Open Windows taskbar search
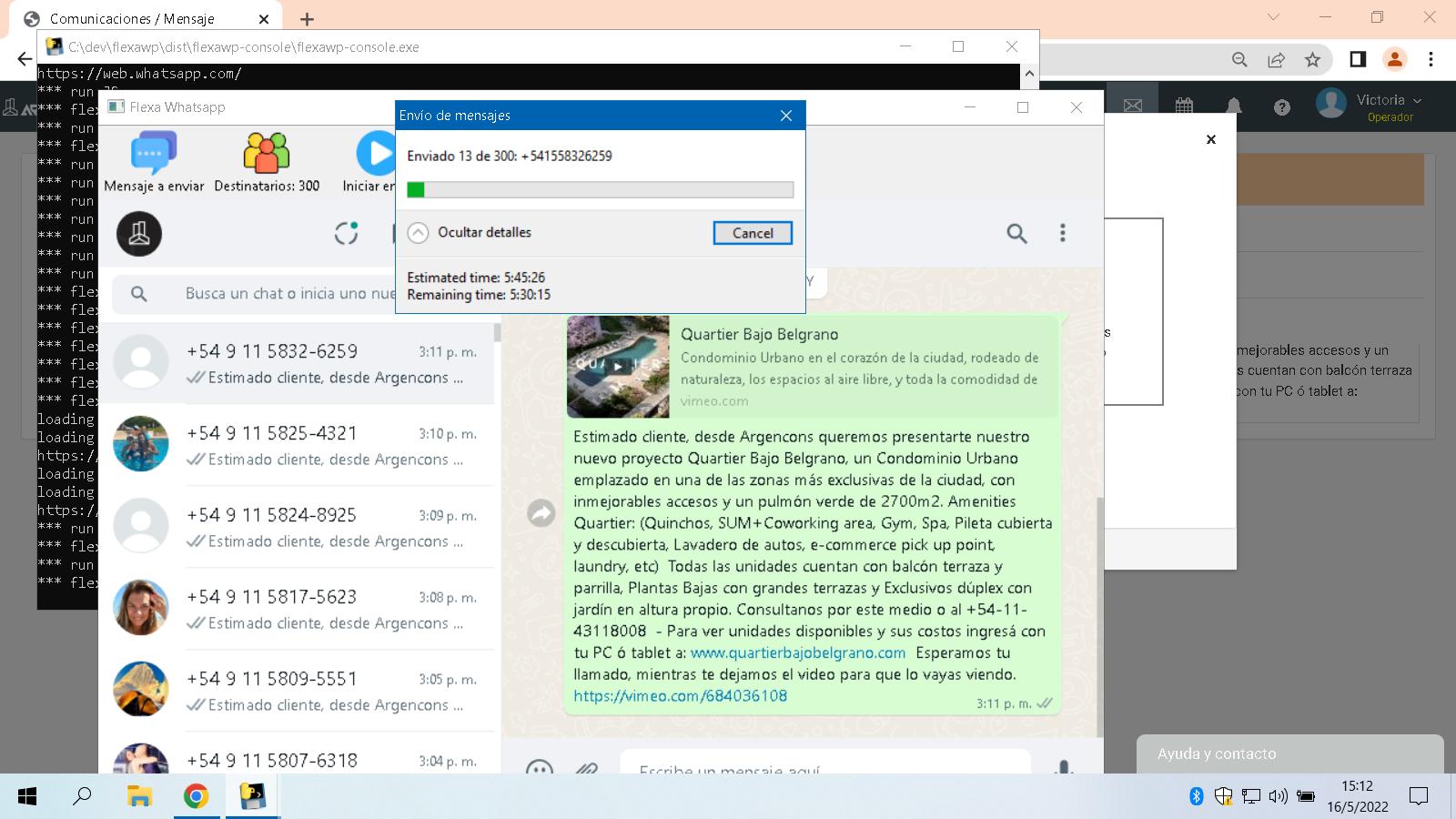Image resolution: width=1456 pixels, height=819 pixels. click(82, 797)
